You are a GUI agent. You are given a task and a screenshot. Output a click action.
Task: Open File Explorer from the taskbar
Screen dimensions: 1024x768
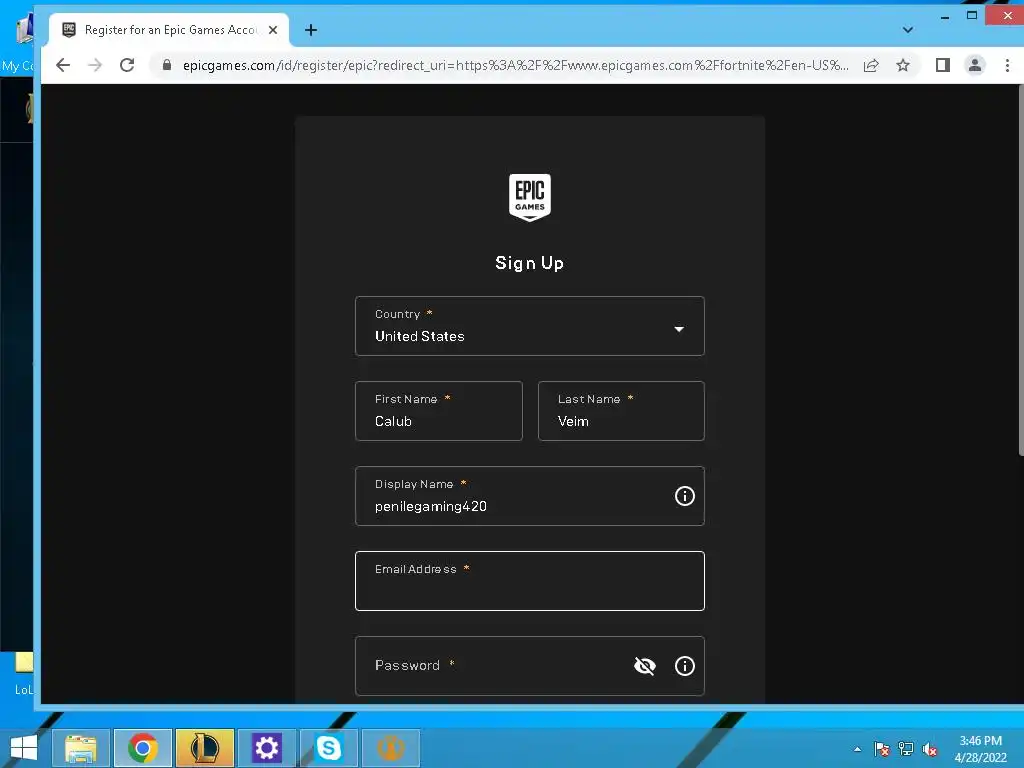(80, 748)
